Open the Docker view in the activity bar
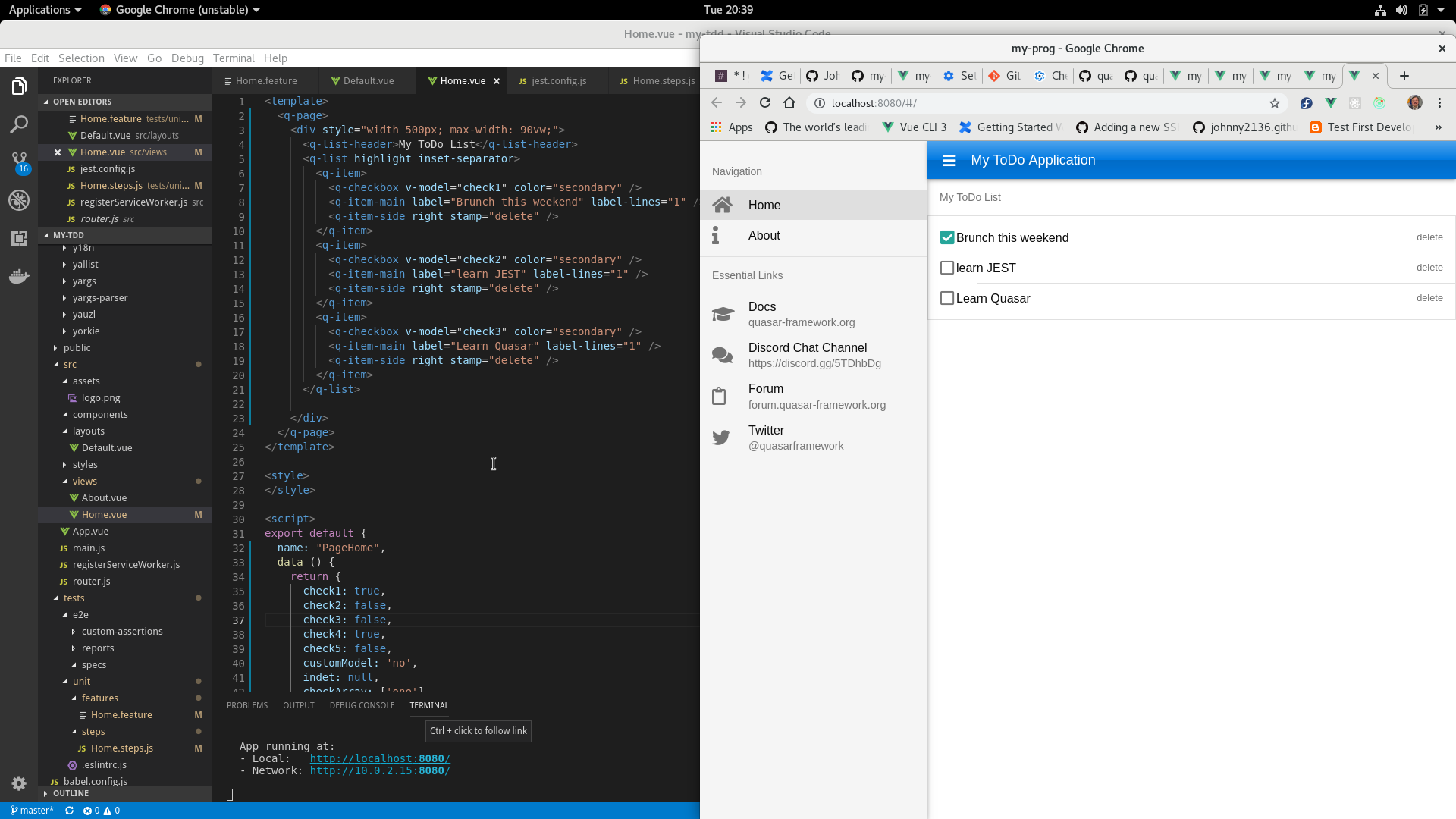 (19, 276)
